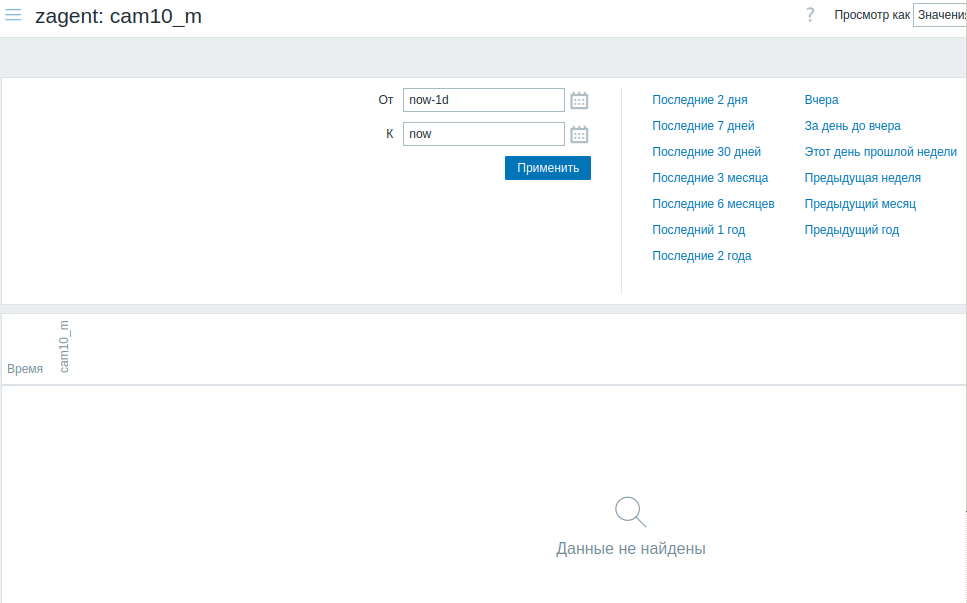Click the Вчера quick range link
This screenshot has height=603, width=967.
point(821,99)
